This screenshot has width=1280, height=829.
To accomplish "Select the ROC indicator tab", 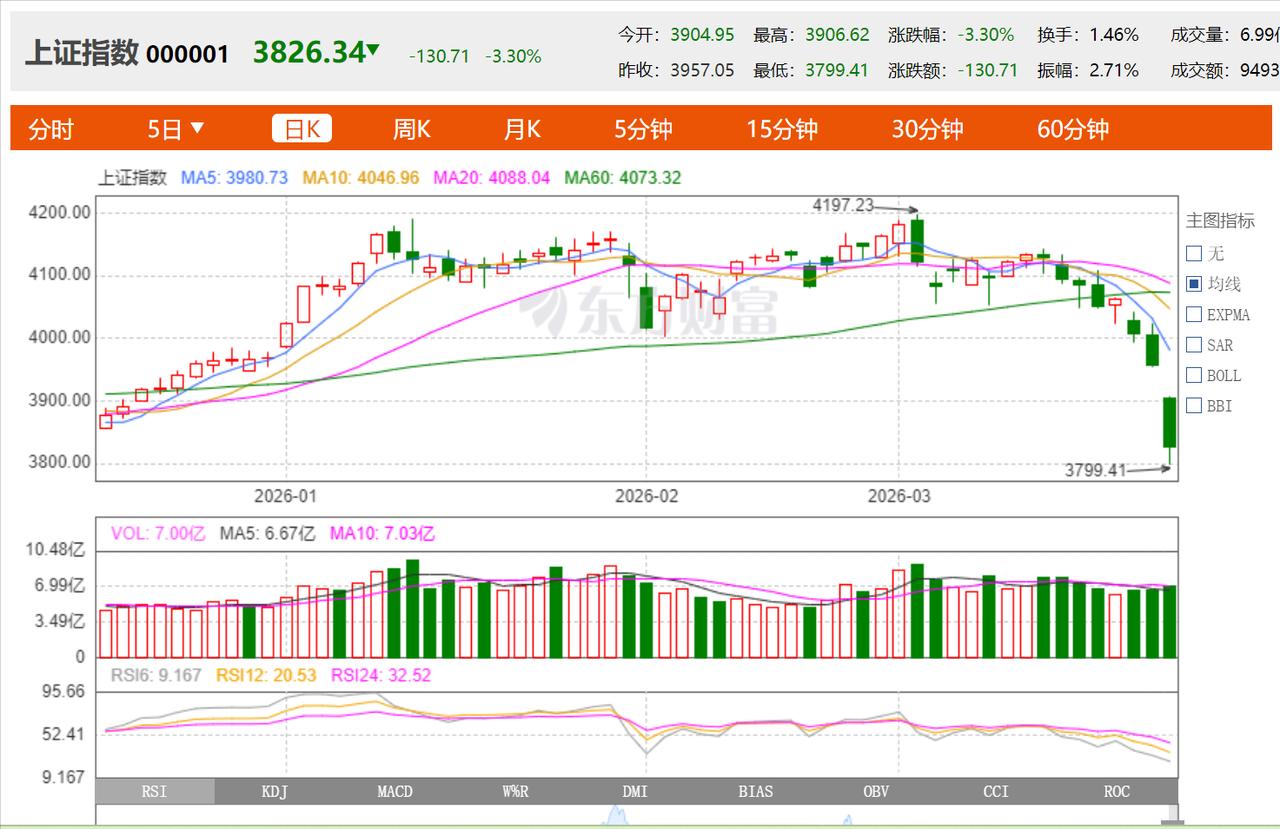I will pos(1117,791).
